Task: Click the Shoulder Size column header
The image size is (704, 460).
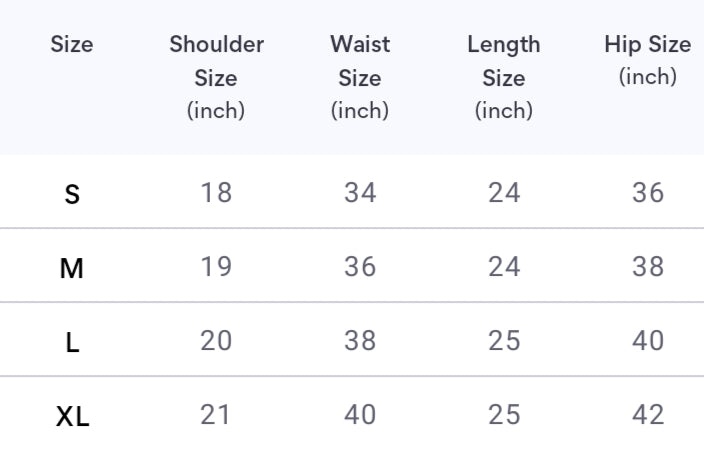Action: tap(216, 77)
